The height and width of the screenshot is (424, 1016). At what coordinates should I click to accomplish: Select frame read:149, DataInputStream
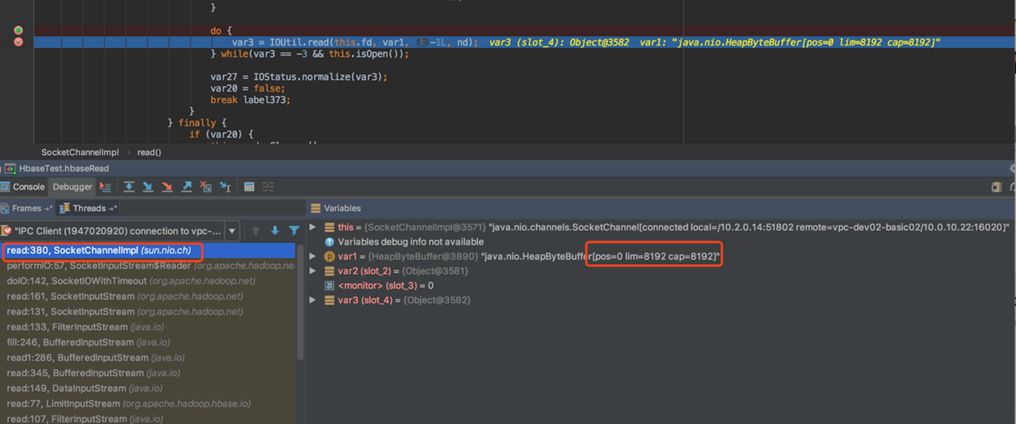pos(148,388)
